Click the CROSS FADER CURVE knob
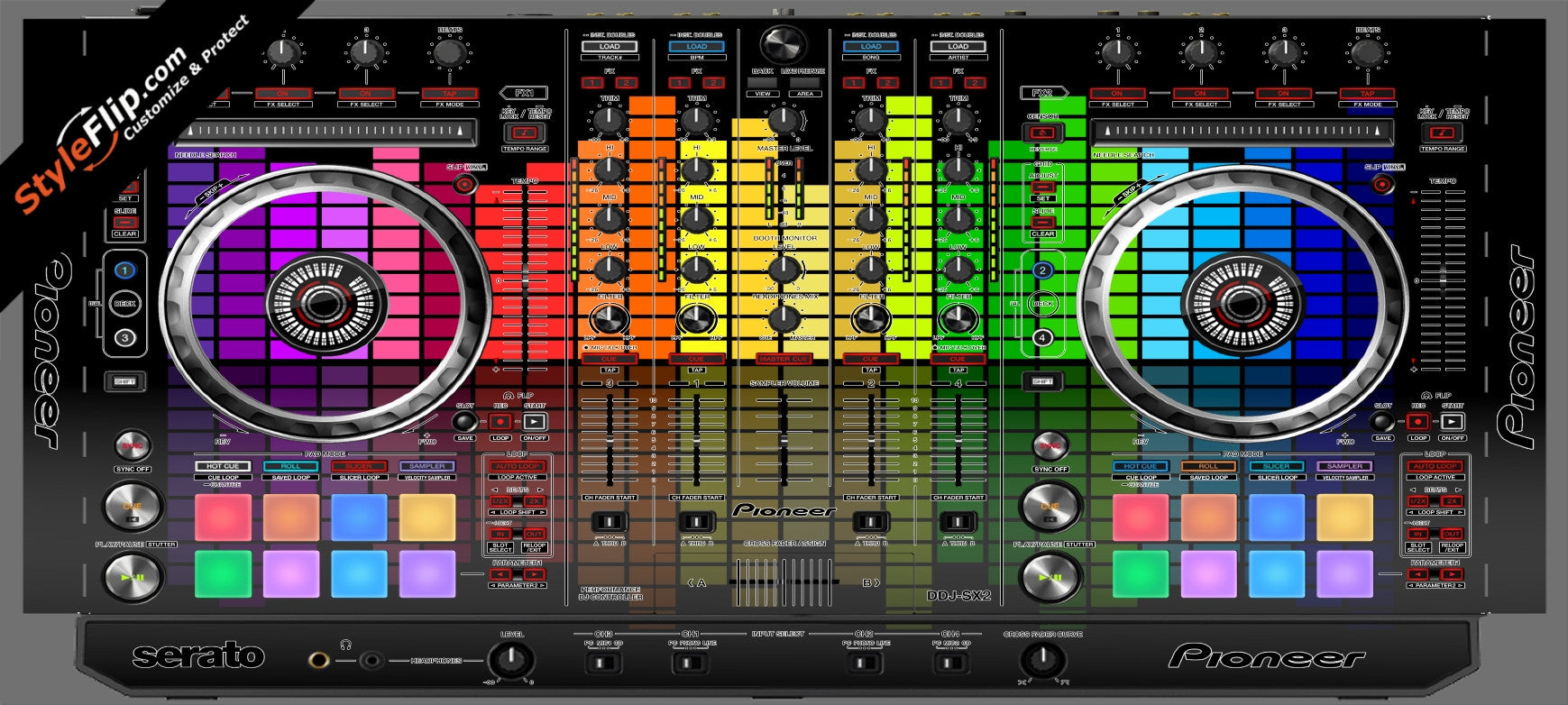The width and height of the screenshot is (1568, 705). 1041,663
